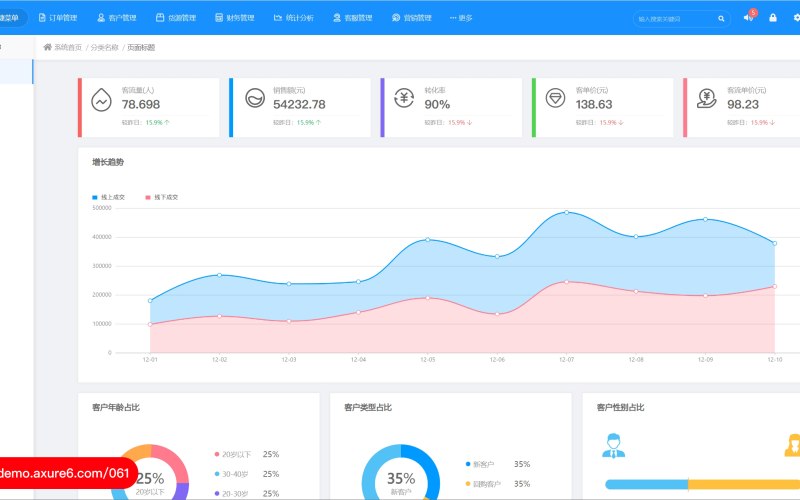800x500 pixels.
Task: Toggle the 20-30岁 legend item
Action: click(x=231, y=493)
